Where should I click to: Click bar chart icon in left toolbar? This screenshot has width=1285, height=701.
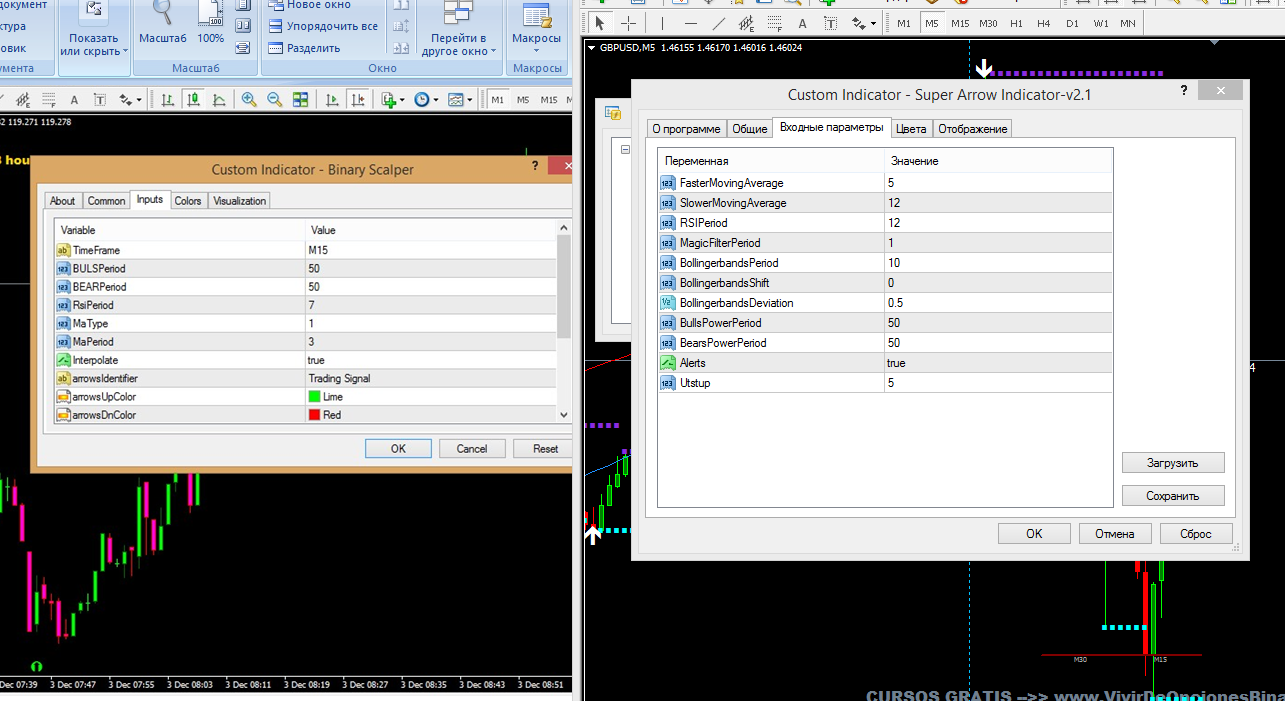click(167, 99)
